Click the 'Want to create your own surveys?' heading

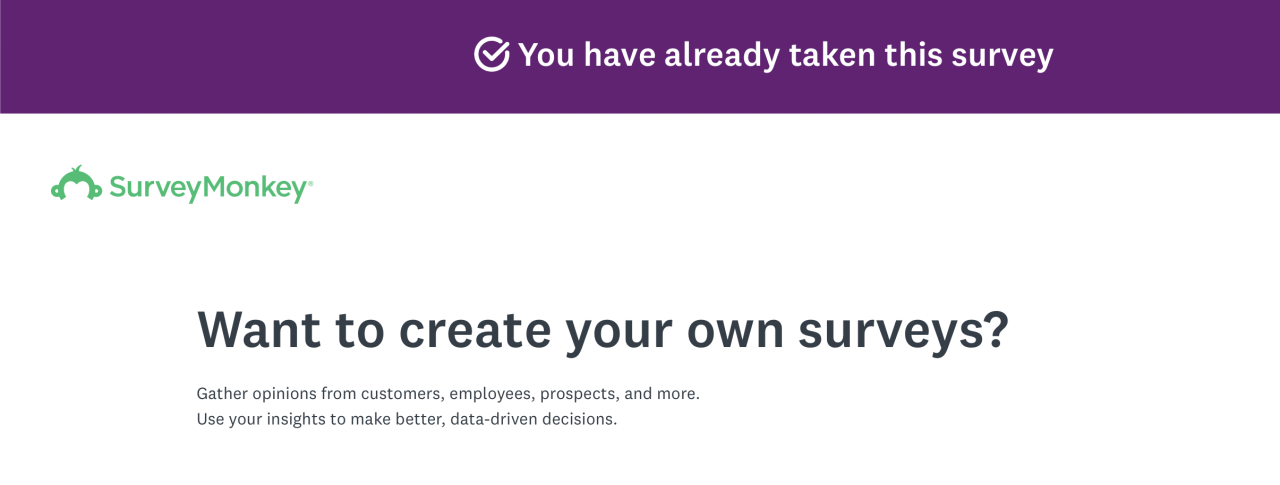[x=602, y=330]
